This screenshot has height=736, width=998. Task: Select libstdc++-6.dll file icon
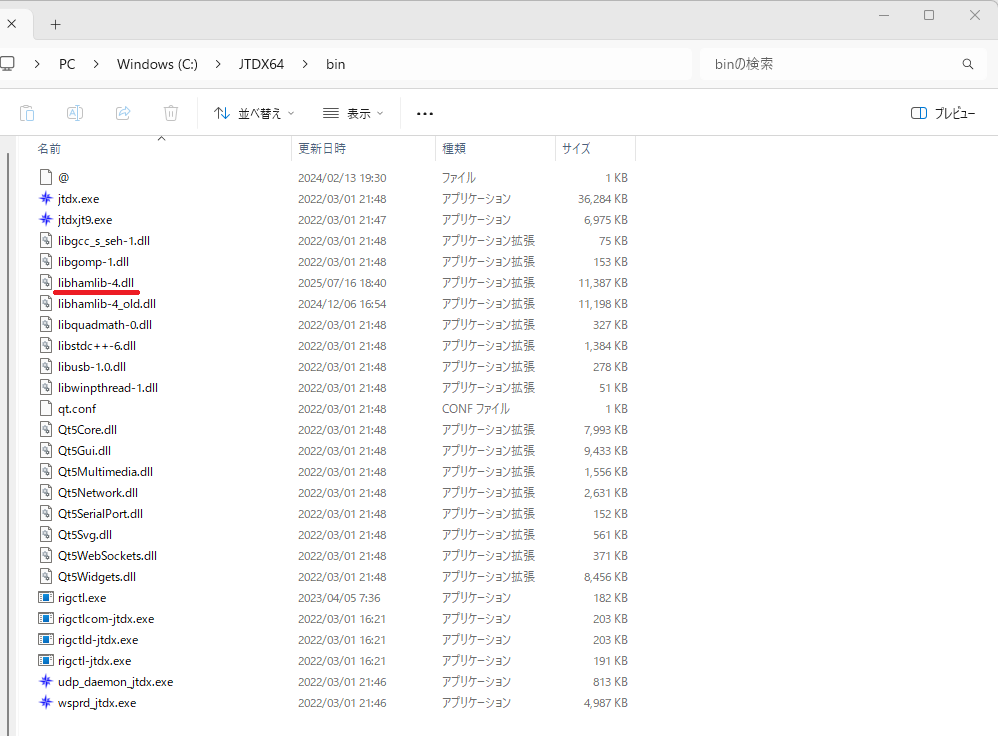click(x=46, y=345)
